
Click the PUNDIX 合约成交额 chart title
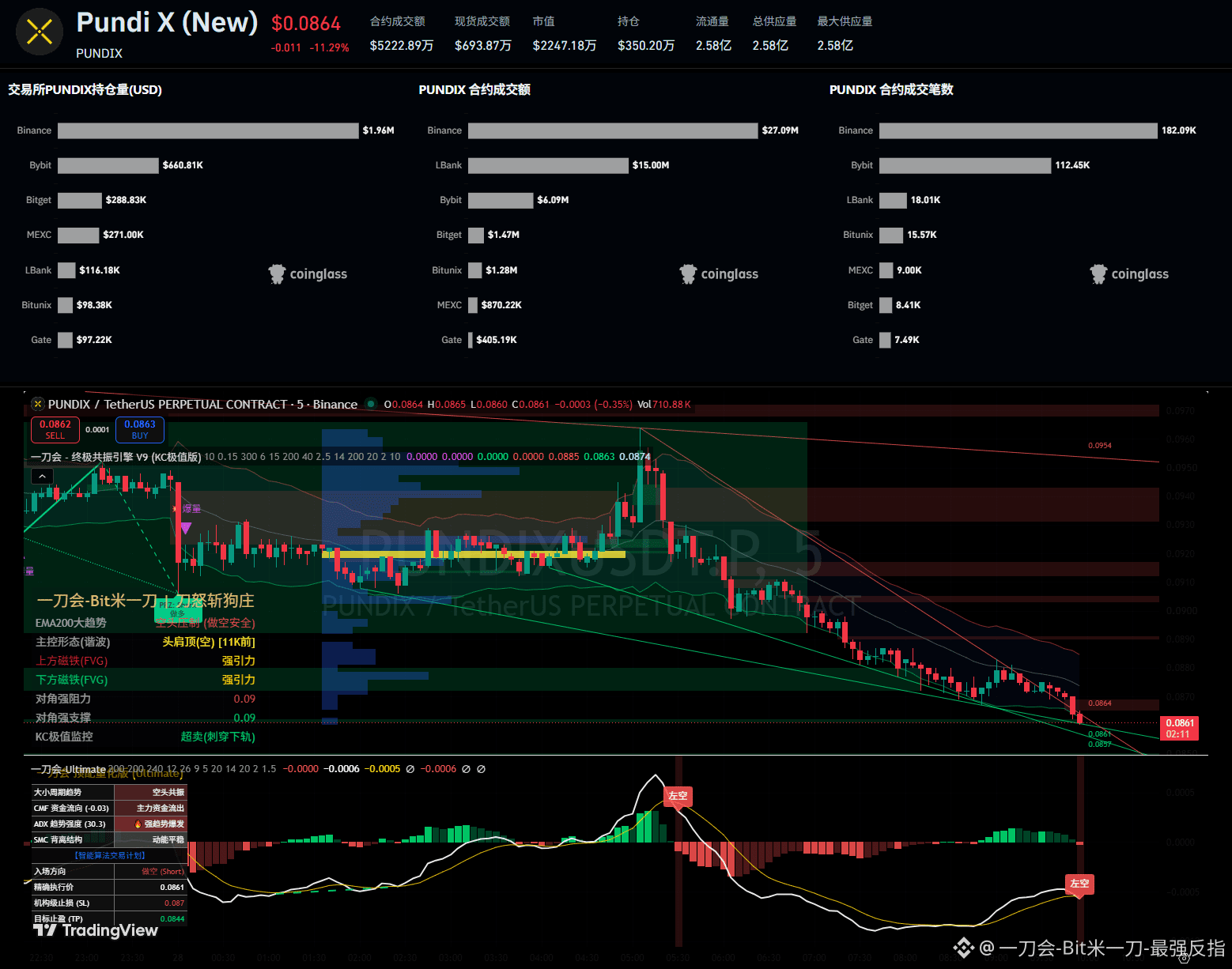pyautogui.click(x=474, y=90)
